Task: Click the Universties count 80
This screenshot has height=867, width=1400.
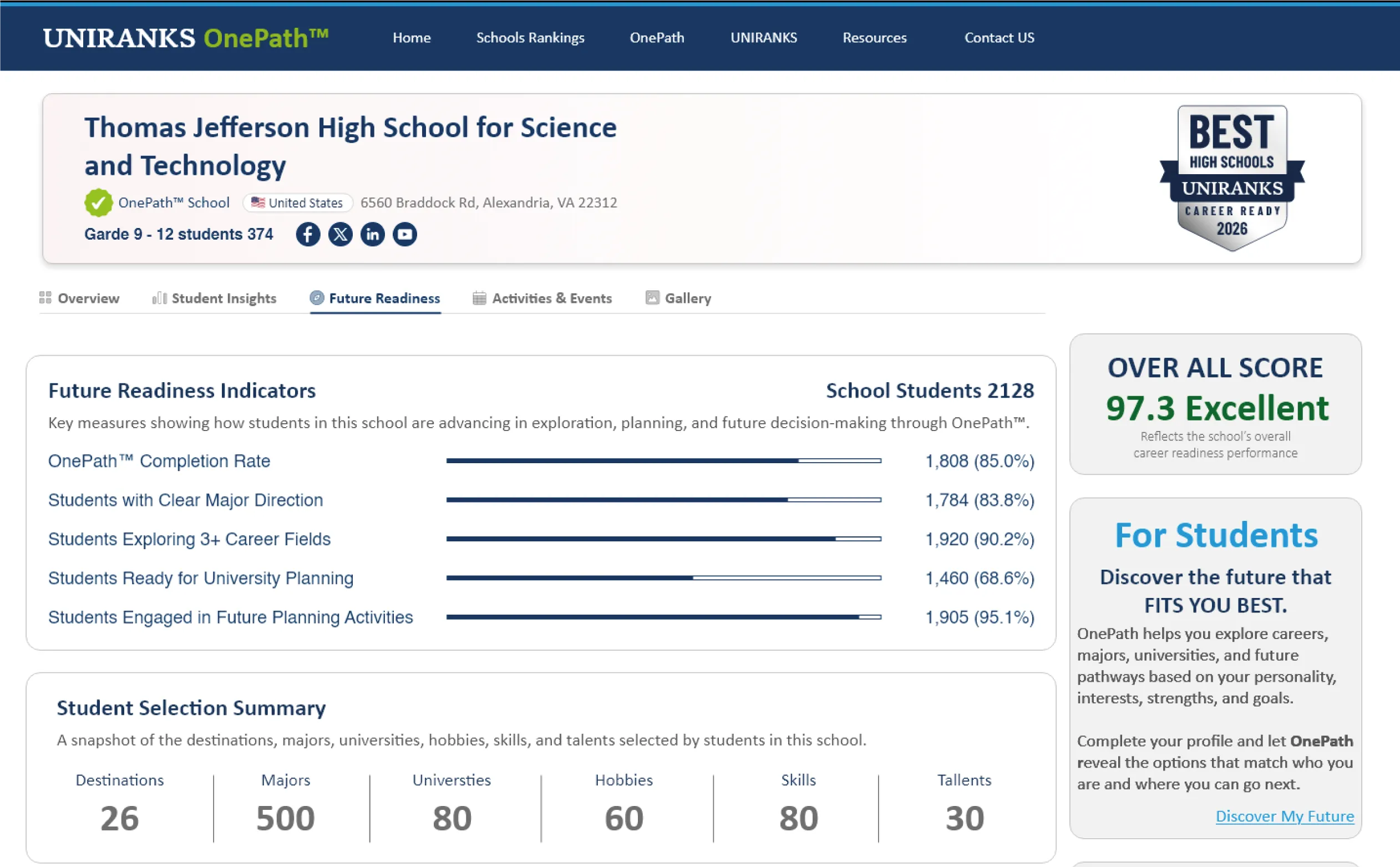Action: [x=452, y=818]
